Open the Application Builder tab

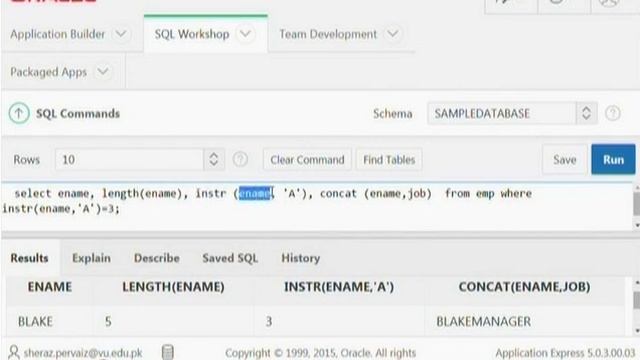click(58, 34)
